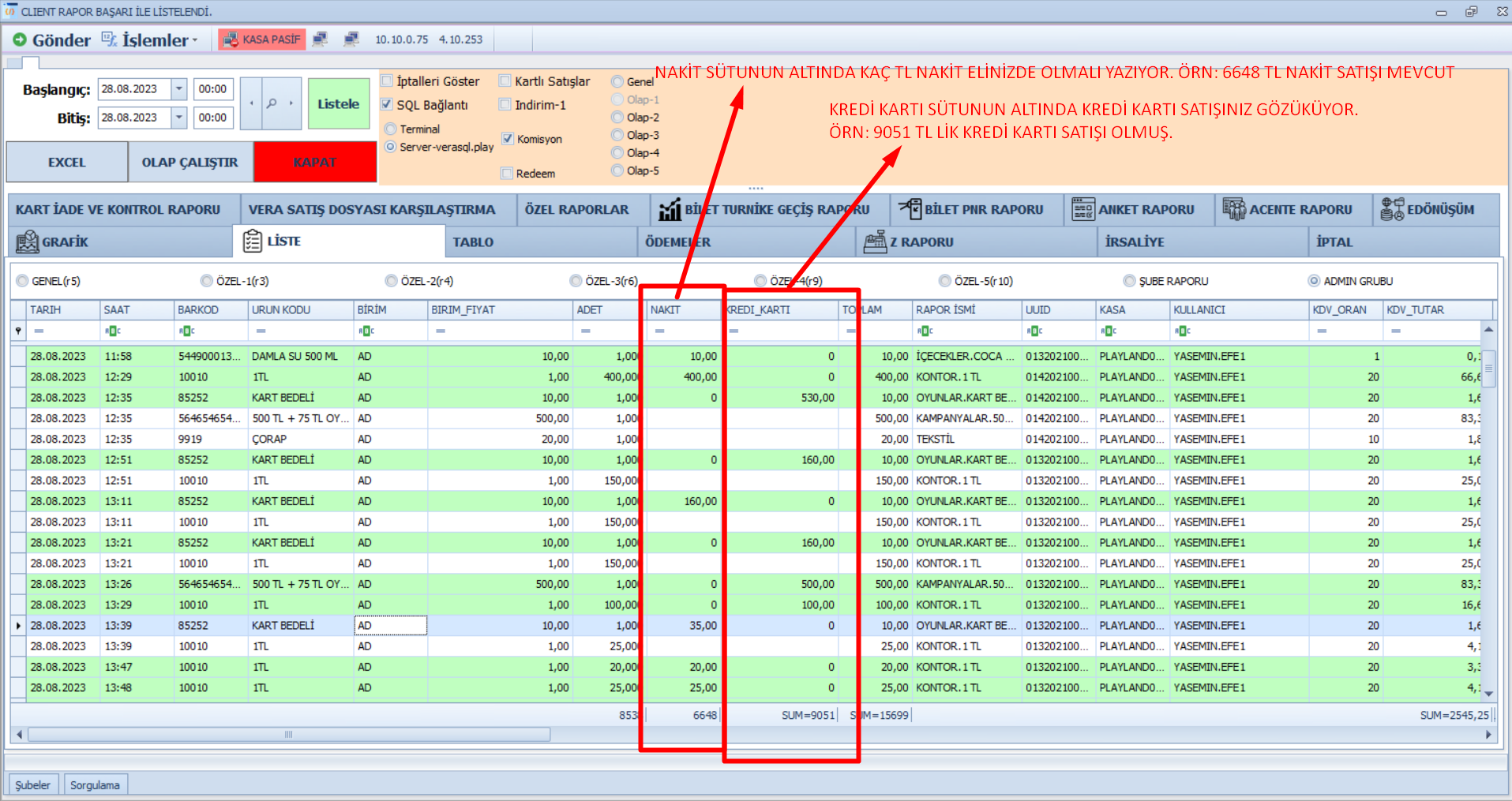Click the magnifier search icon between date arrows
This screenshot has width=1512, height=801.
pos(271,103)
